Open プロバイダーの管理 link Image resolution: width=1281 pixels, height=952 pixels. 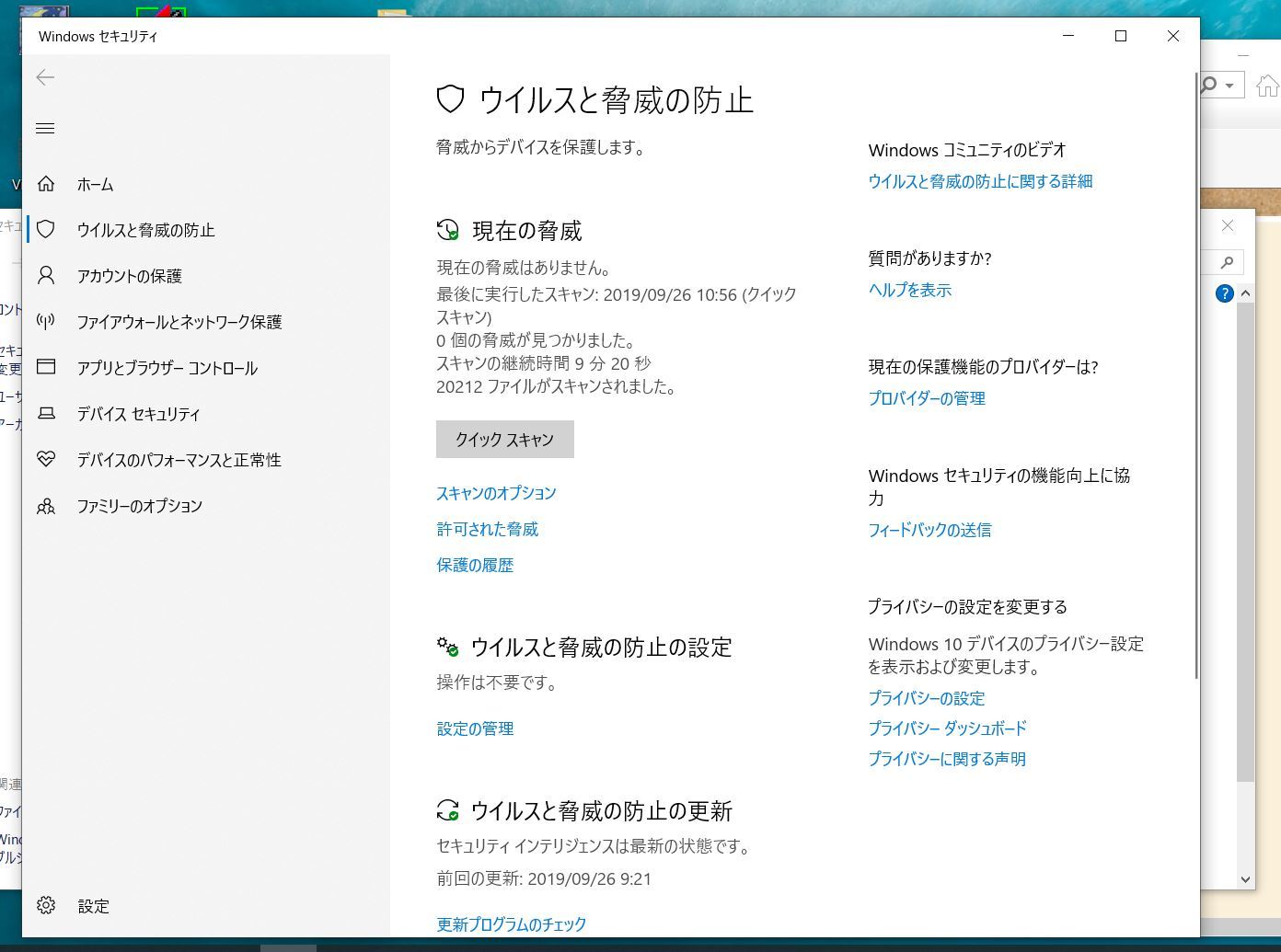coord(927,398)
